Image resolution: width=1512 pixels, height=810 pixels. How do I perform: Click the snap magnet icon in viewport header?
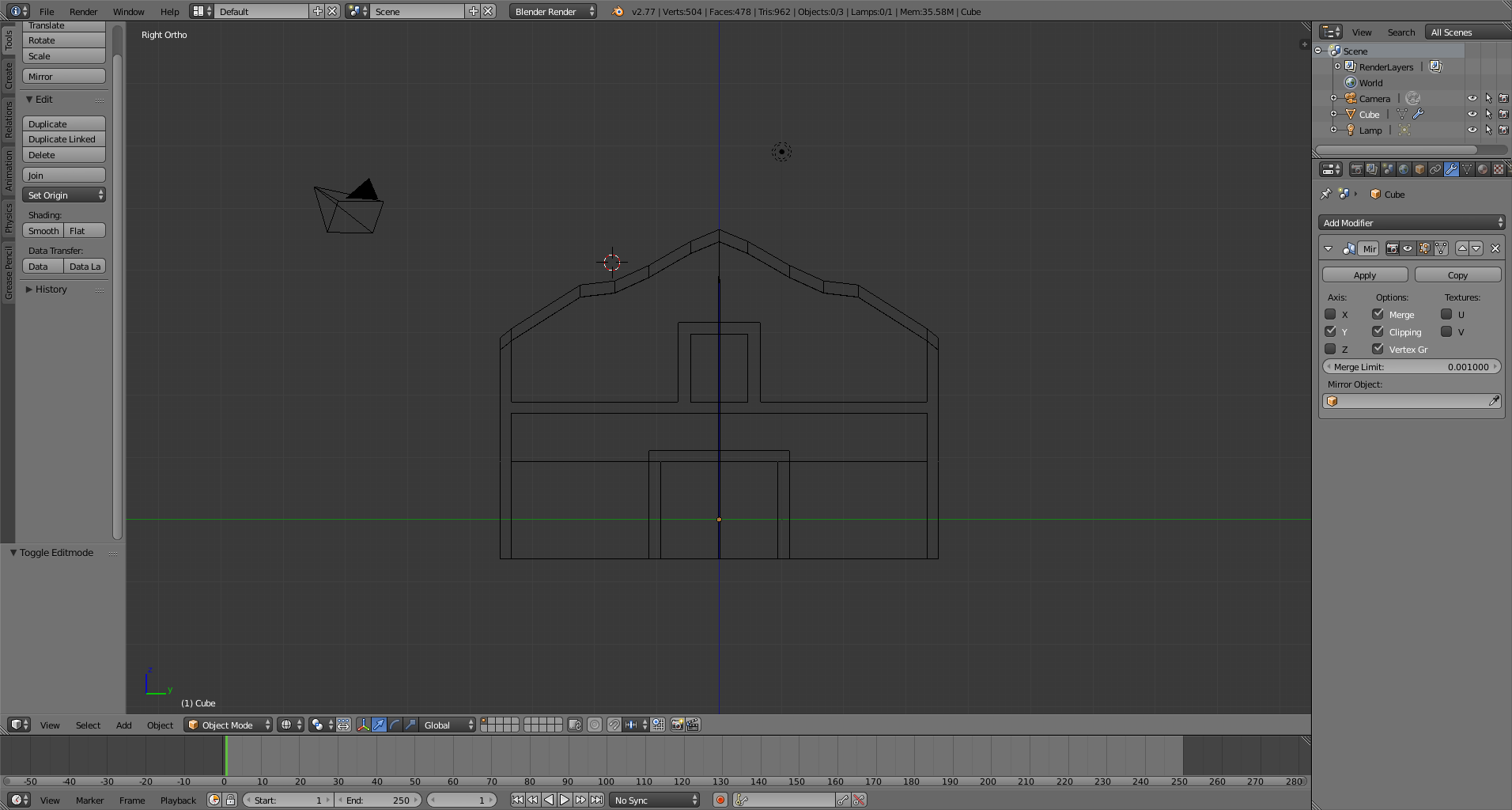[x=614, y=725]
